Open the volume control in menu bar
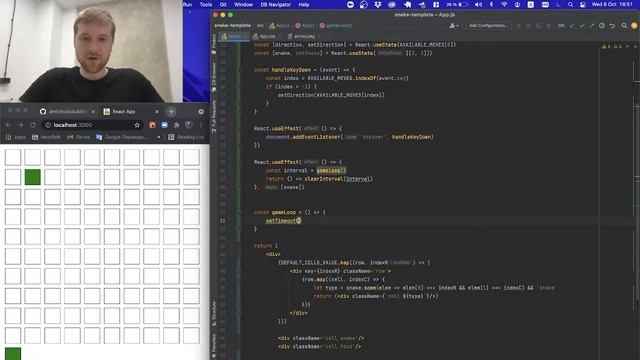640x360 pixels. [x=478, y=4]
